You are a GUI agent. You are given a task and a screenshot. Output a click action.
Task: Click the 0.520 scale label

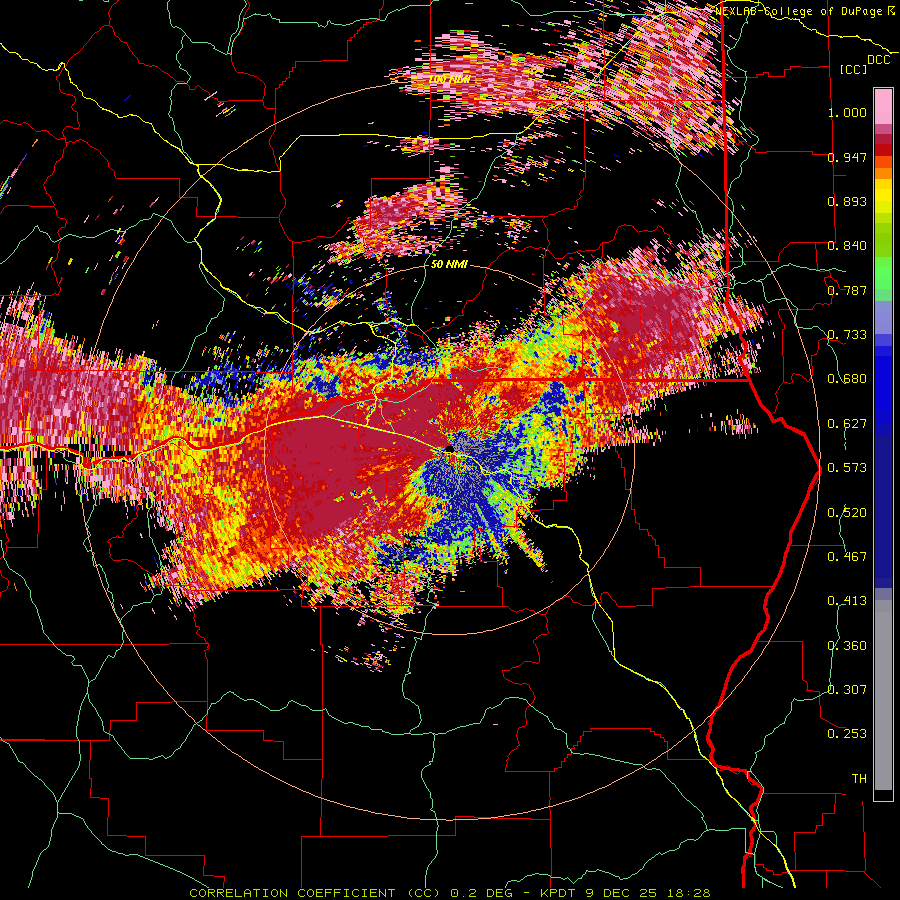tap(847, 513)
